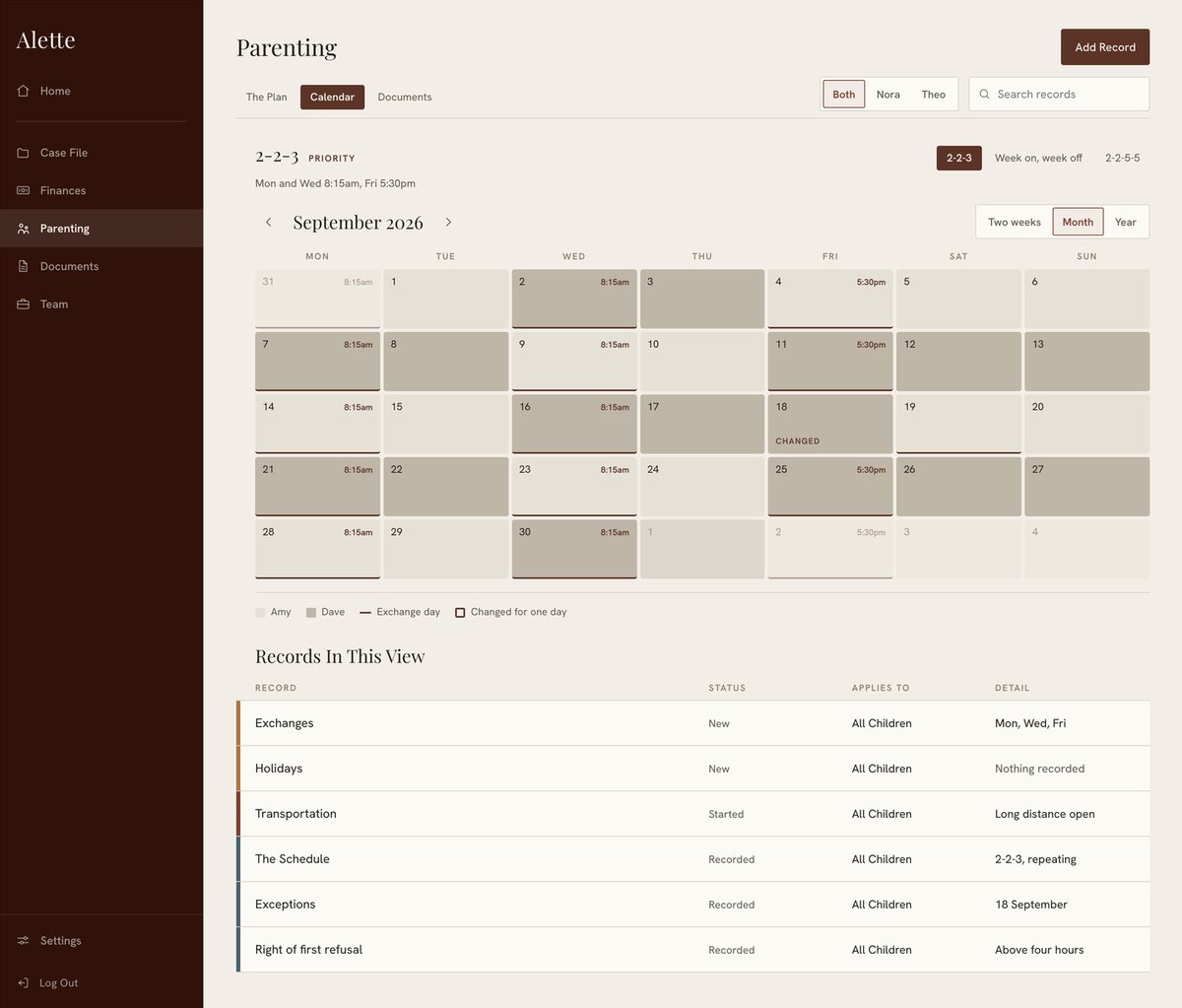The width and height of the screenshot is (1182, 1008).
Task: Click the Add Record button
Action: 1105,47
